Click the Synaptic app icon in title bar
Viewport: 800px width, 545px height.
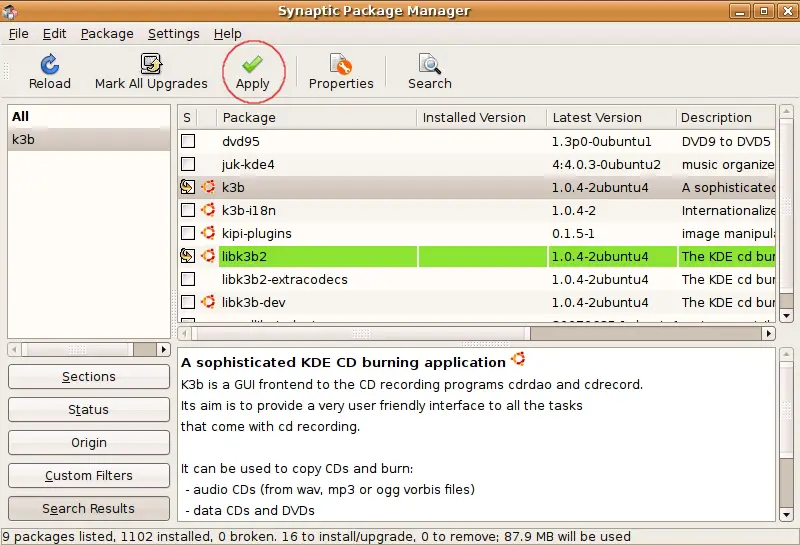[x=10, y=11]
